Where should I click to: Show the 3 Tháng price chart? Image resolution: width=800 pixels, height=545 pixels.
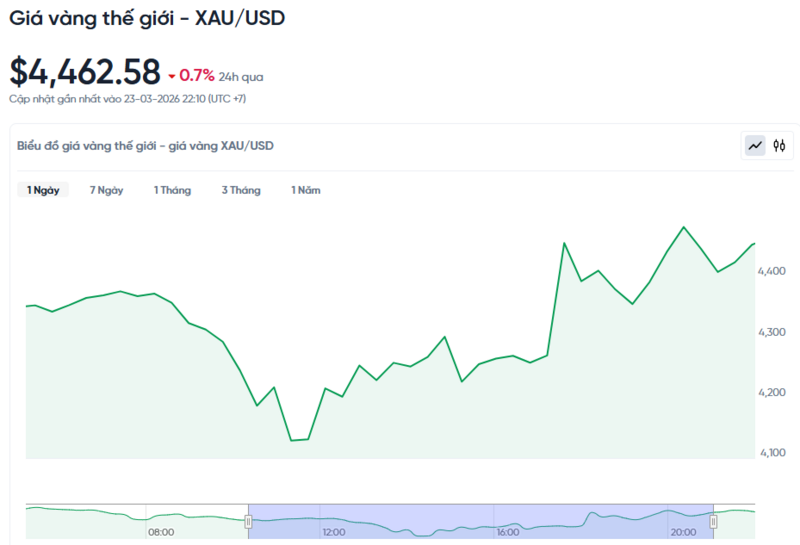pos(241,190)
